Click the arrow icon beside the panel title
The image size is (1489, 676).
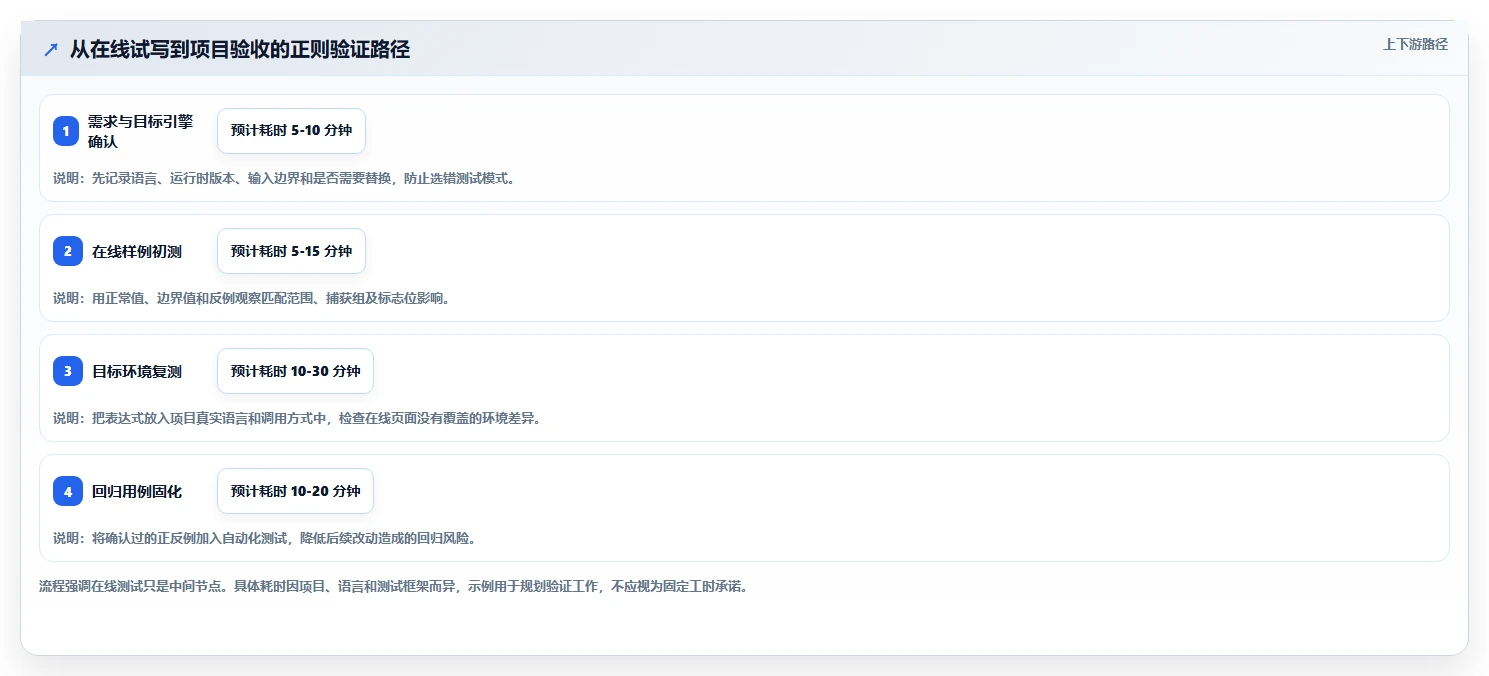pos(51,50)
